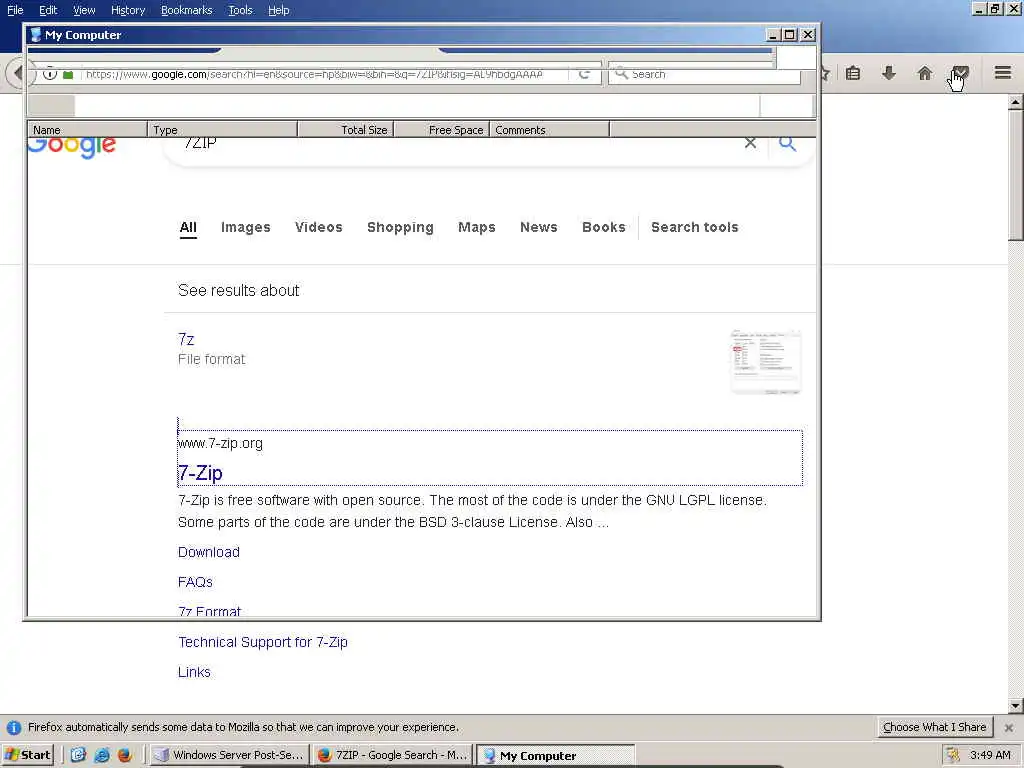Click Choose What I Share button

(935, 727)
